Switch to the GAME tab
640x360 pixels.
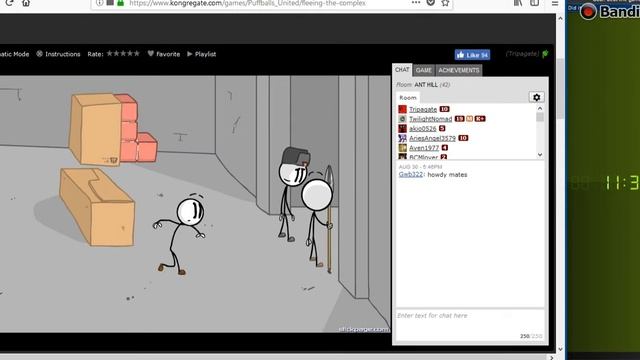tap(424, 70)
